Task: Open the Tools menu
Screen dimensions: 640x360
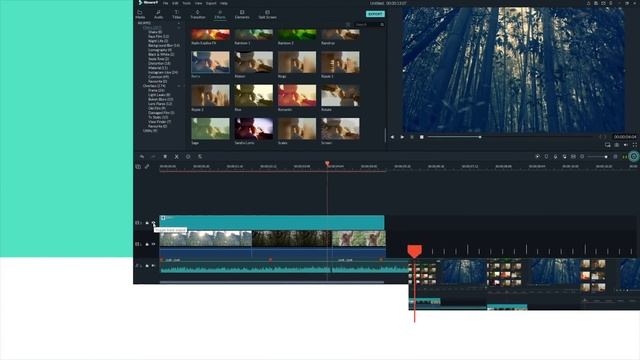Action: (x=187, y=3)
